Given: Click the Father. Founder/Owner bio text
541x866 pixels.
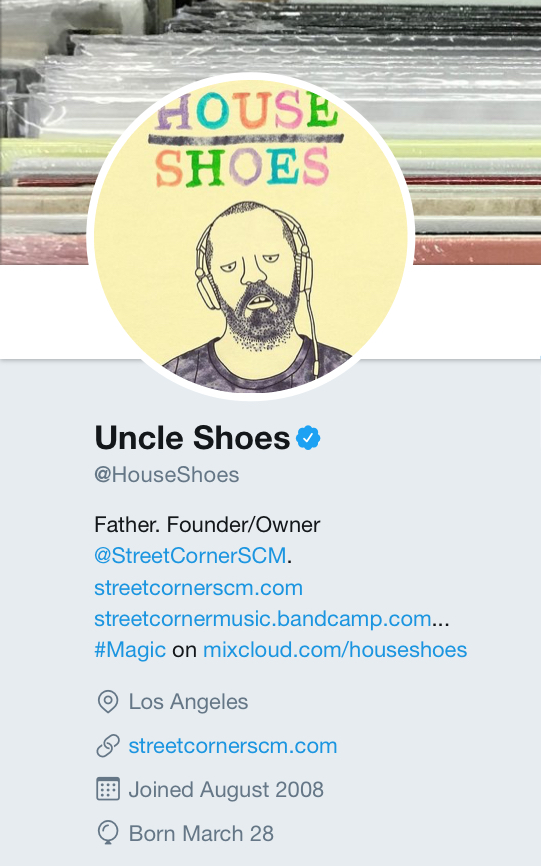Looking at the screenshot, I should (207, 525).
